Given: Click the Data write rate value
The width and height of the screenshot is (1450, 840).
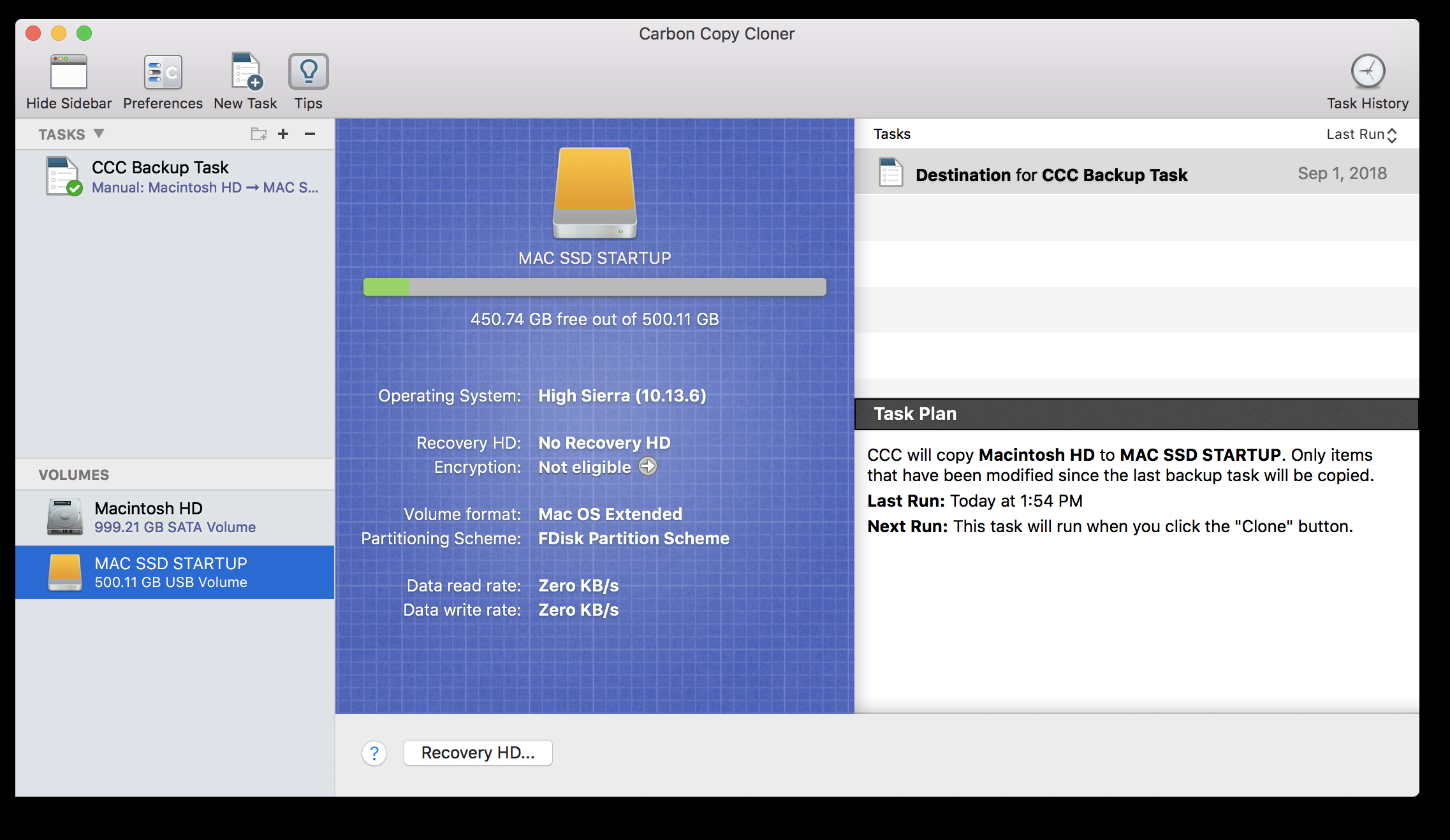Looking at the screenshot, I should [578, 610].
